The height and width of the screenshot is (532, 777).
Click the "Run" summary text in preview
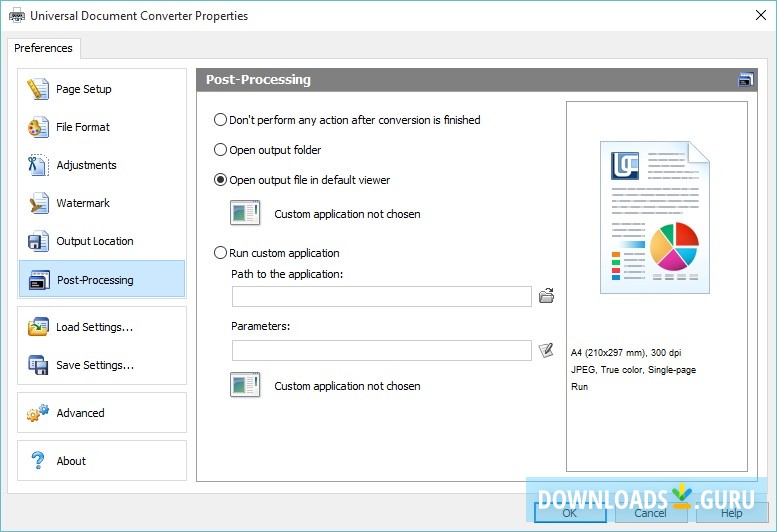click(x=579, y=386)
